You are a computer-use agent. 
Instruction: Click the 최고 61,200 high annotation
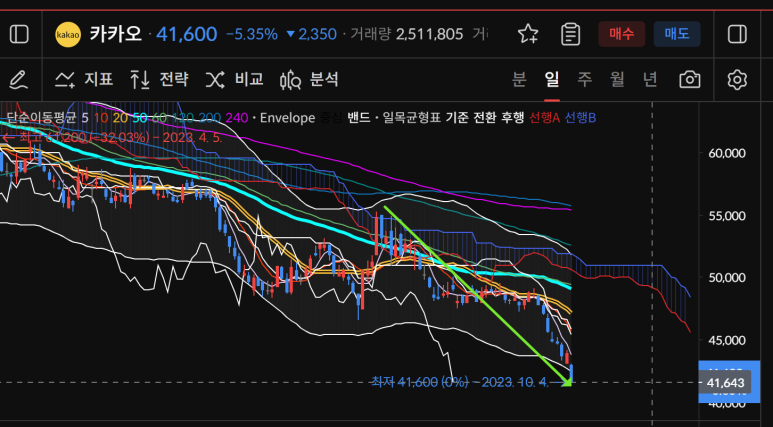tap(113, 137)
